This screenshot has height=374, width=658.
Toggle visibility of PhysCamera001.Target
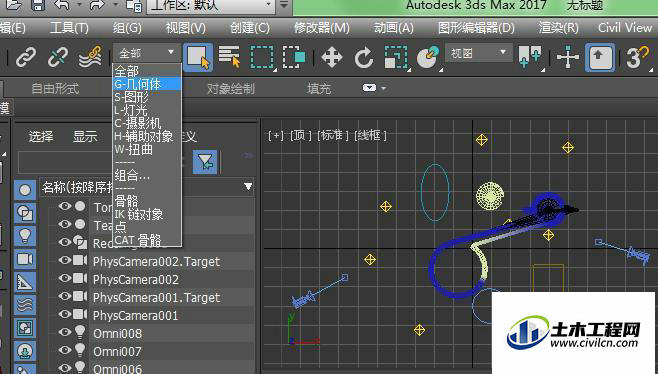click(x=64, y=296)
